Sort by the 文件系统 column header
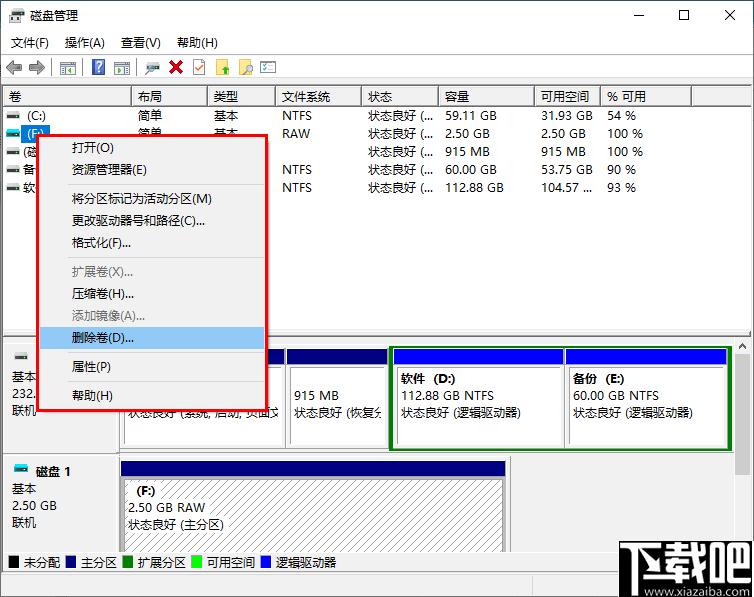The image size is (754, 597). pos(318,97)
